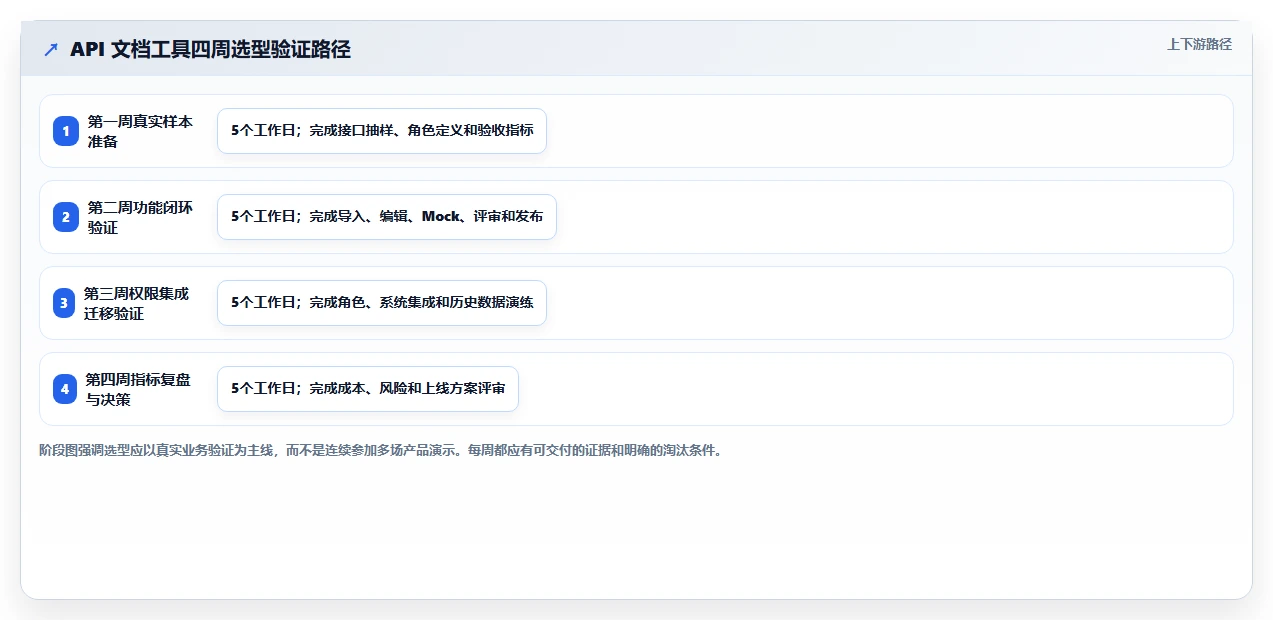The height and width of the screenshot is (620, 1273).
Task: Click the step 3 number badge
Action: tap(65, 303)
